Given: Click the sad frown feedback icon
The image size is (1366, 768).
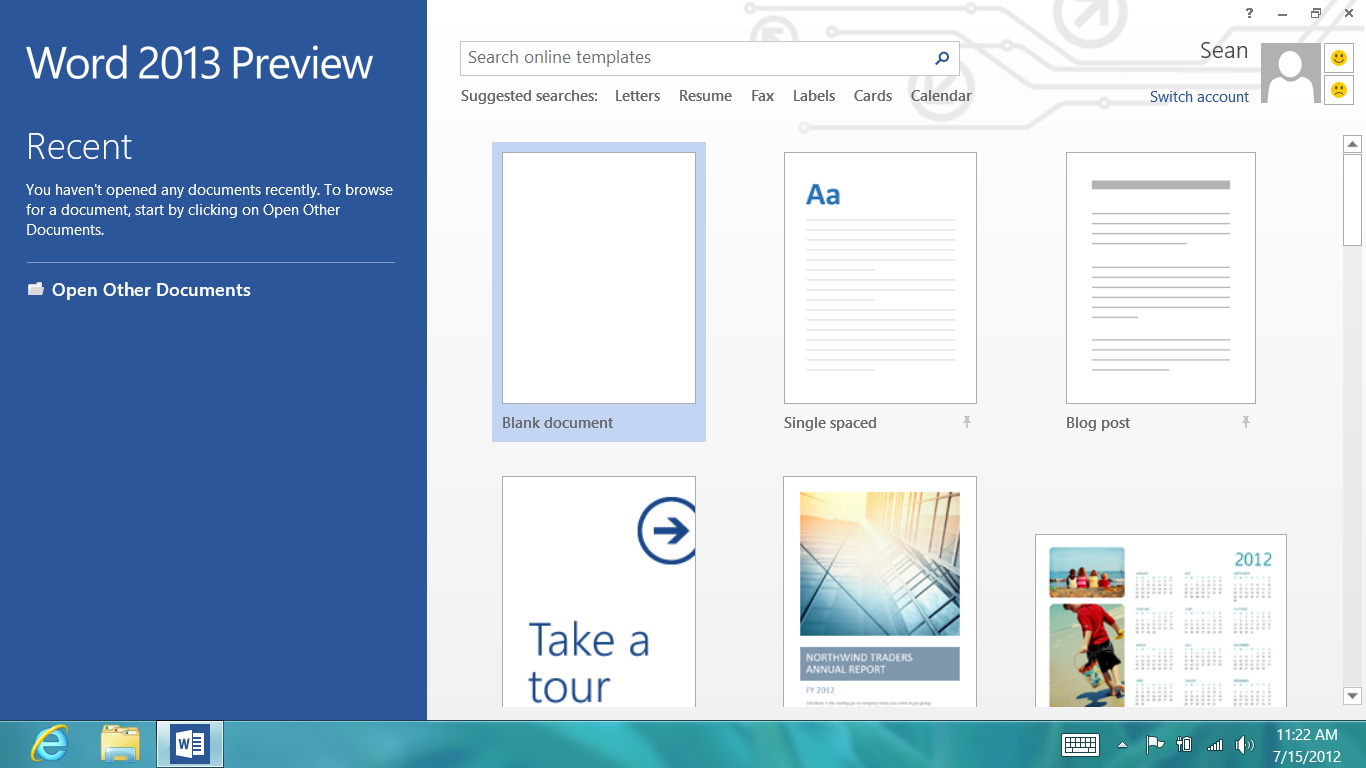Looking at the screenshot, I should (x=1339, y=90).
